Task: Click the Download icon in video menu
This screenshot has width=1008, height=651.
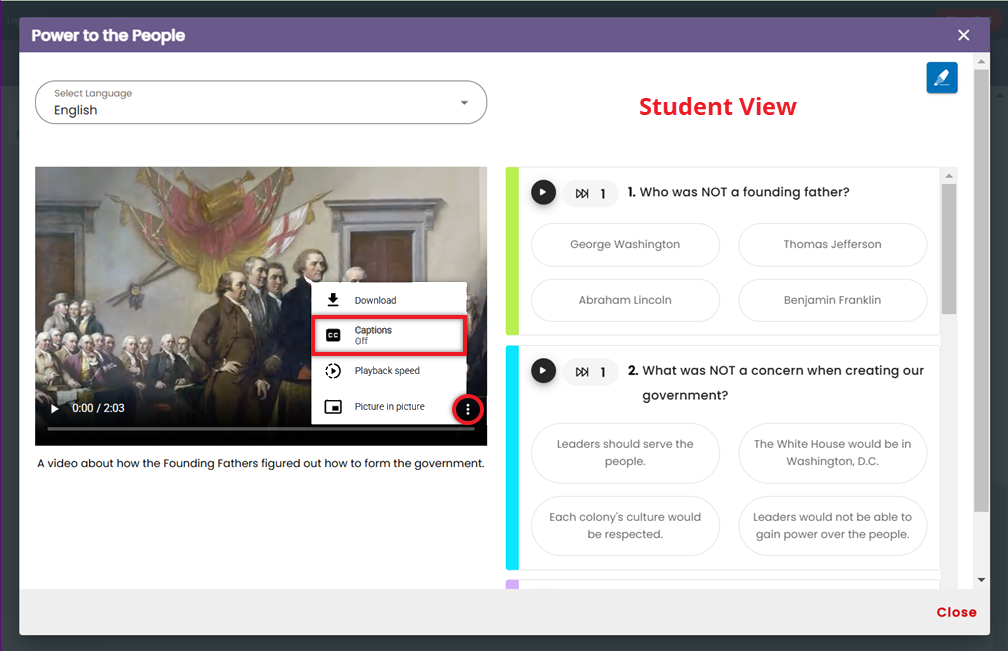Action: 333,299
